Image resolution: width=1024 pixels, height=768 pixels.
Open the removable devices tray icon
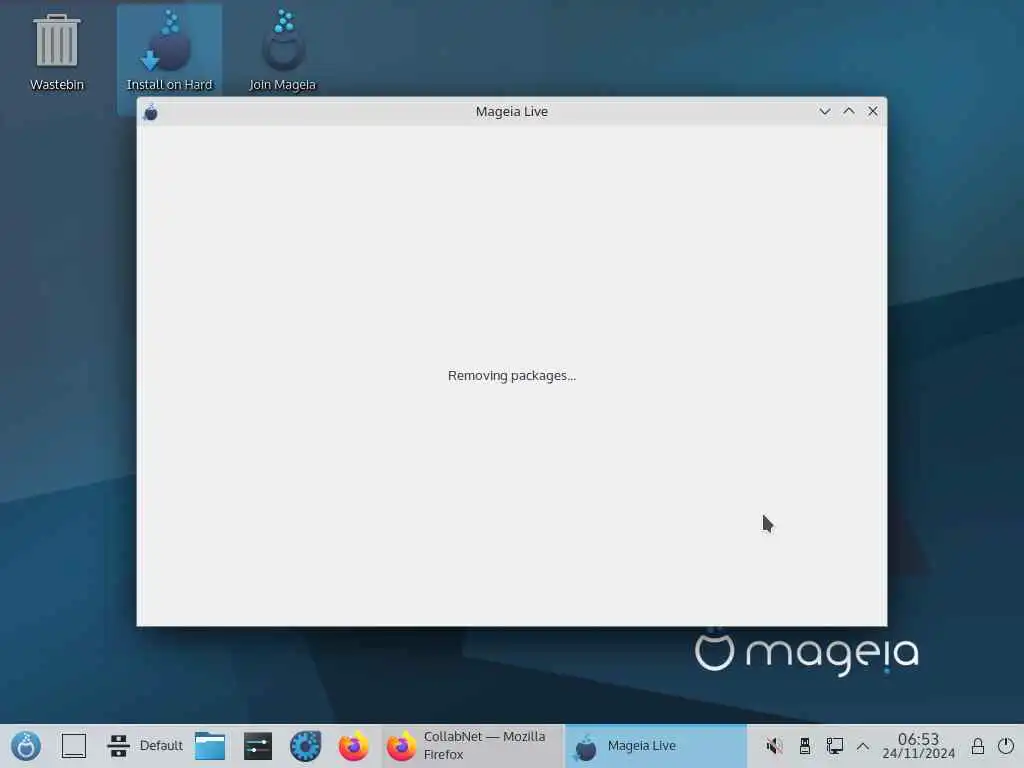pyautogui.click(x=805, y=746)
